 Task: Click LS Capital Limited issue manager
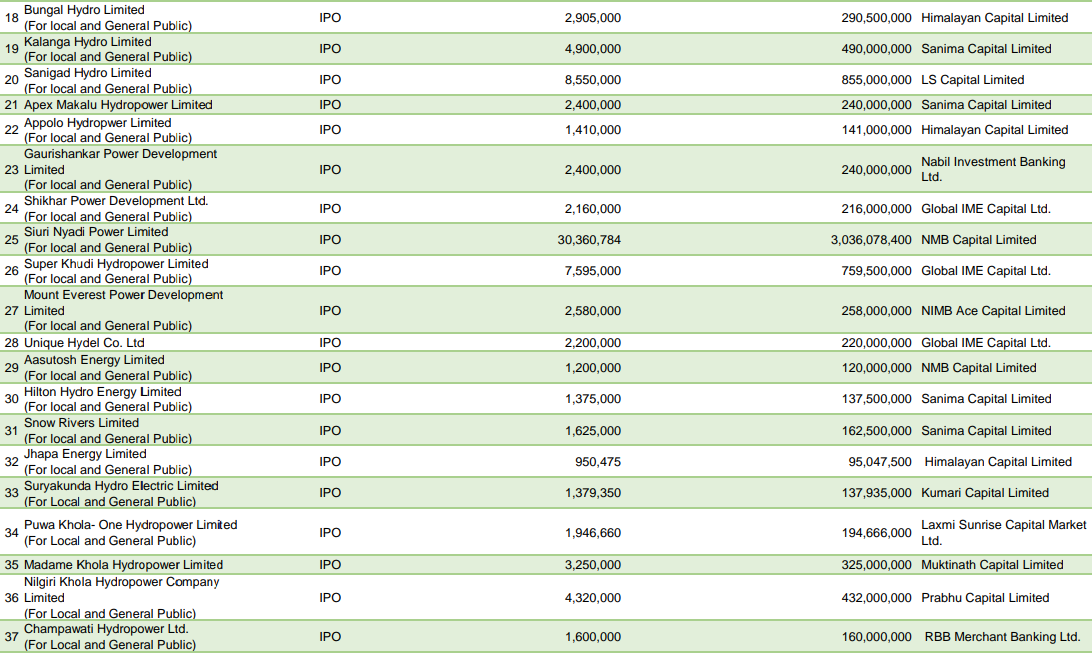[x=972, y=80]
